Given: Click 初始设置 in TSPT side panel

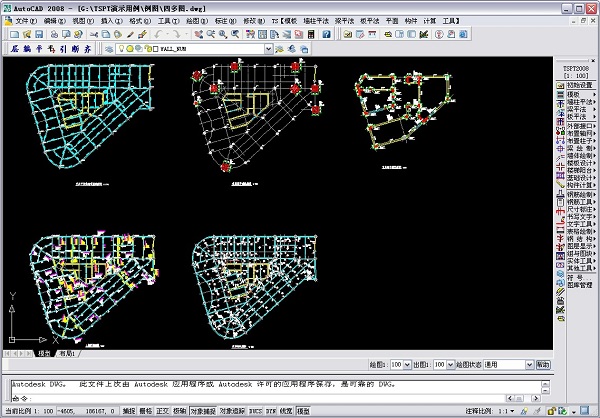Looking at the screenshot, I should pyautogui.click(x=579, y=85).
